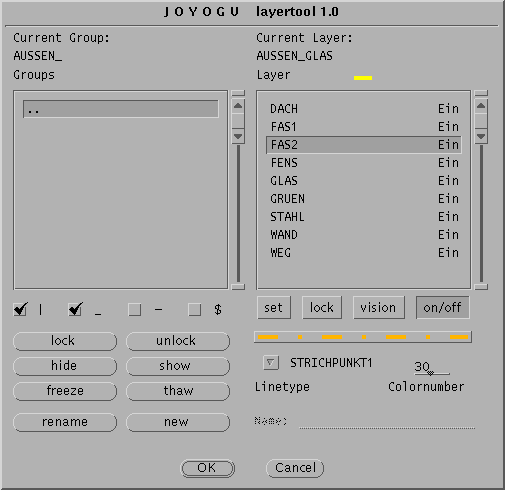This screenshot has height=490, width=505.
Task: Click the 'thaw' group button
Action: (178, 391)
